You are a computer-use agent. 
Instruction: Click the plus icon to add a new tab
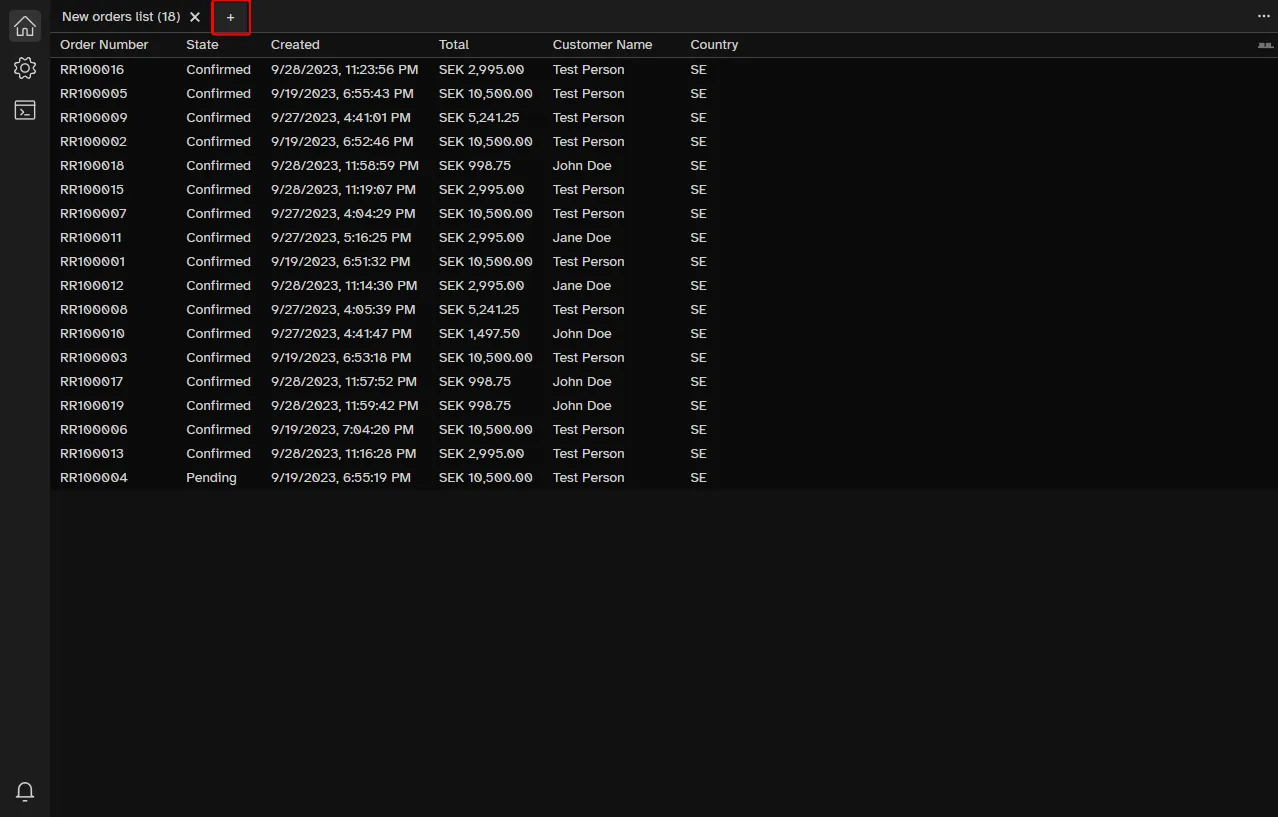pos(230,17)
